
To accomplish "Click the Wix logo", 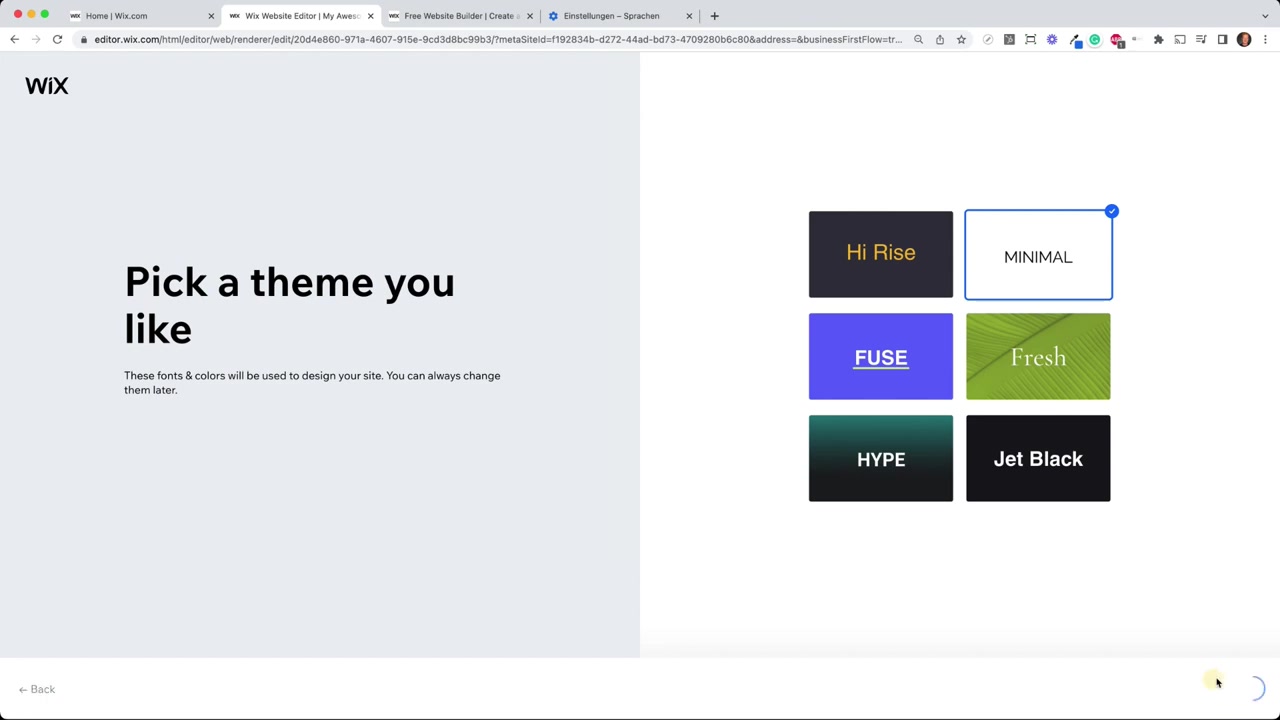I will (47, 86).
